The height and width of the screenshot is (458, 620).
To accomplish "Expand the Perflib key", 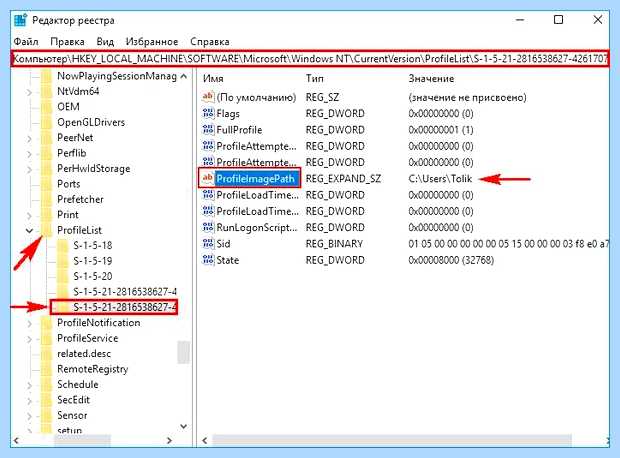I will click(29, 154).
